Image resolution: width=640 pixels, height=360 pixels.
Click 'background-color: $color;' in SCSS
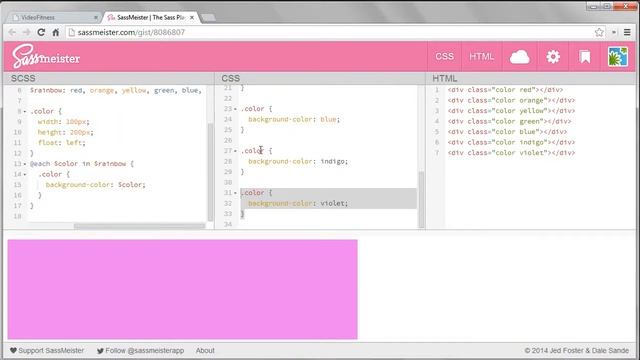[x=96, y=185]
